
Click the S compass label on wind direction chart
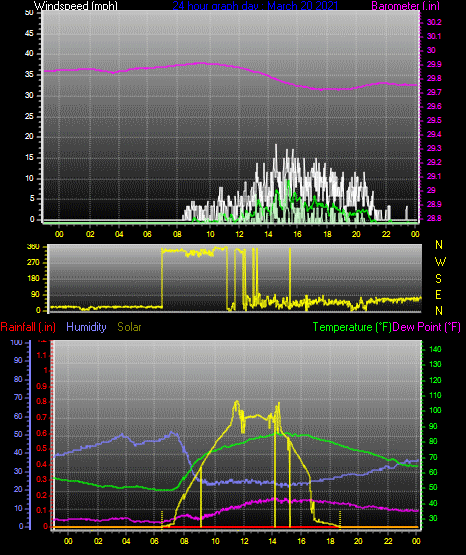(439, 279)
